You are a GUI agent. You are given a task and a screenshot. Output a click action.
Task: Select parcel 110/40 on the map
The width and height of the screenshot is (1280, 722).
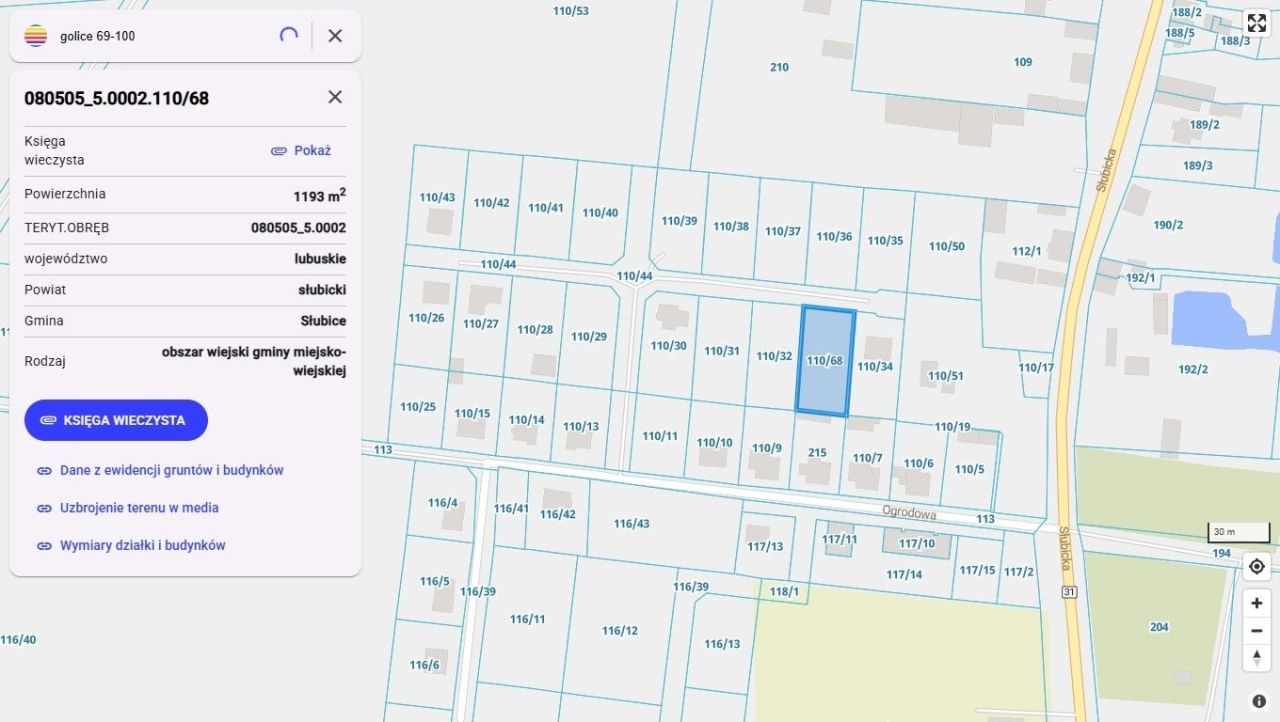pyautogui.click(x=600, y=212)
